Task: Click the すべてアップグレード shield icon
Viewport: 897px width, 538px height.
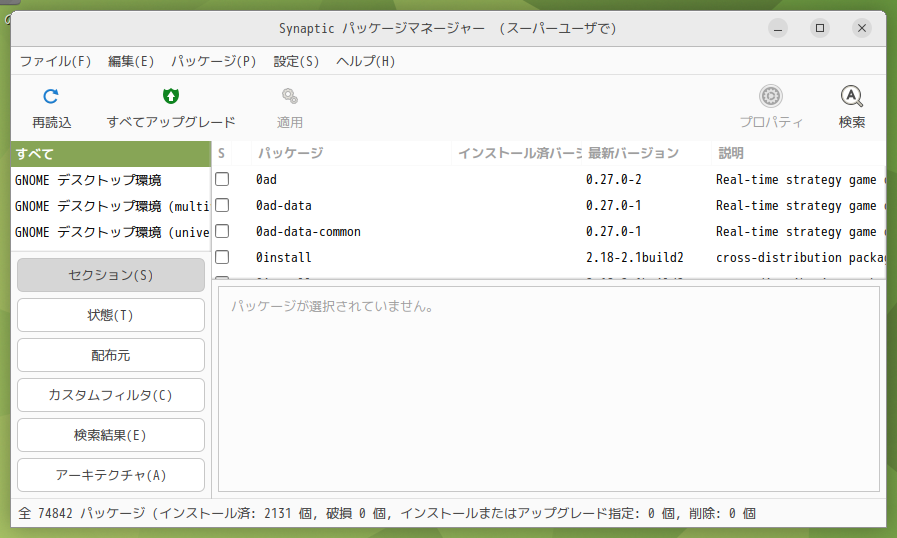Action: click(170, 96)
